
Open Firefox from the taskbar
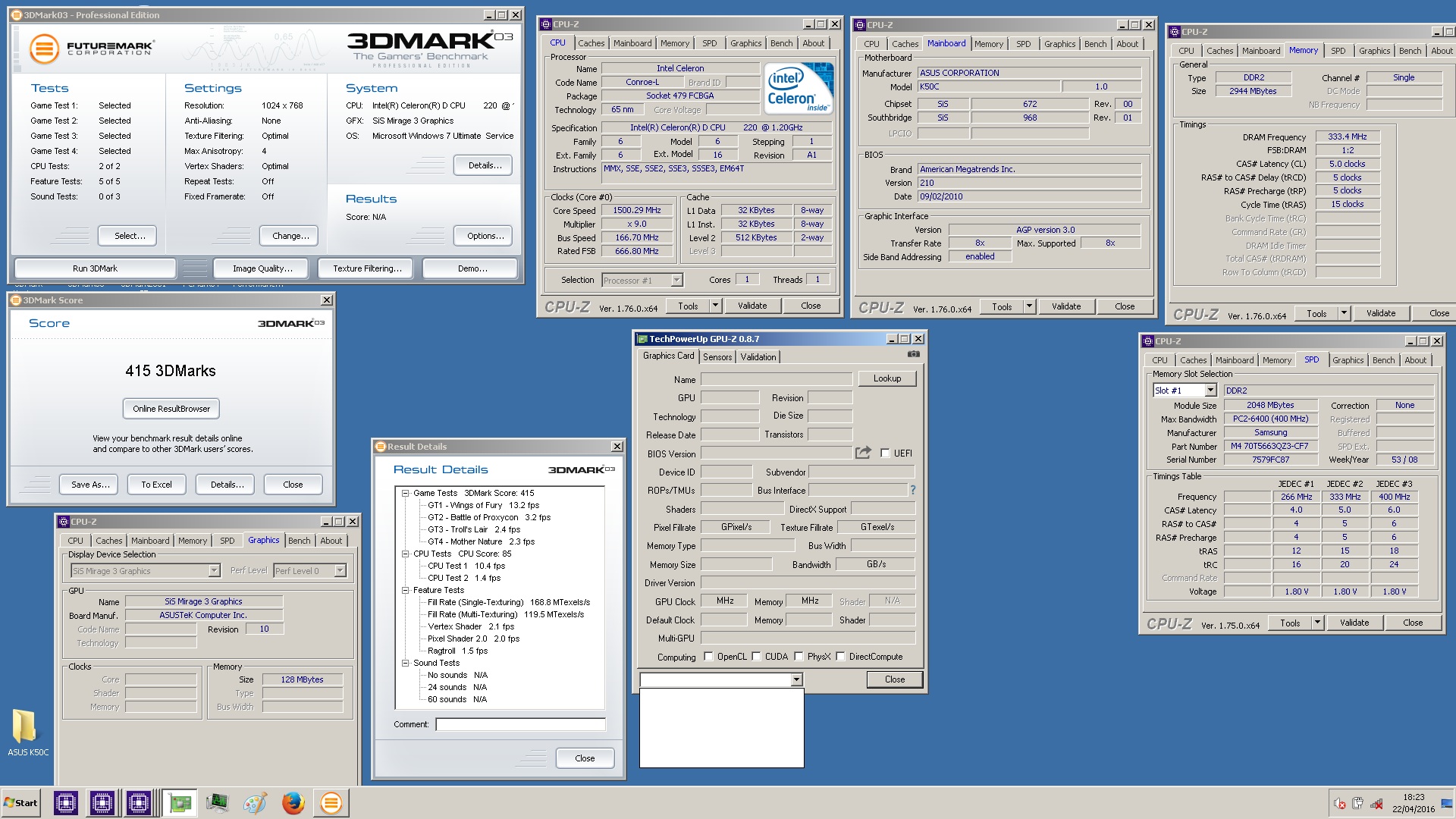[293, 803]
